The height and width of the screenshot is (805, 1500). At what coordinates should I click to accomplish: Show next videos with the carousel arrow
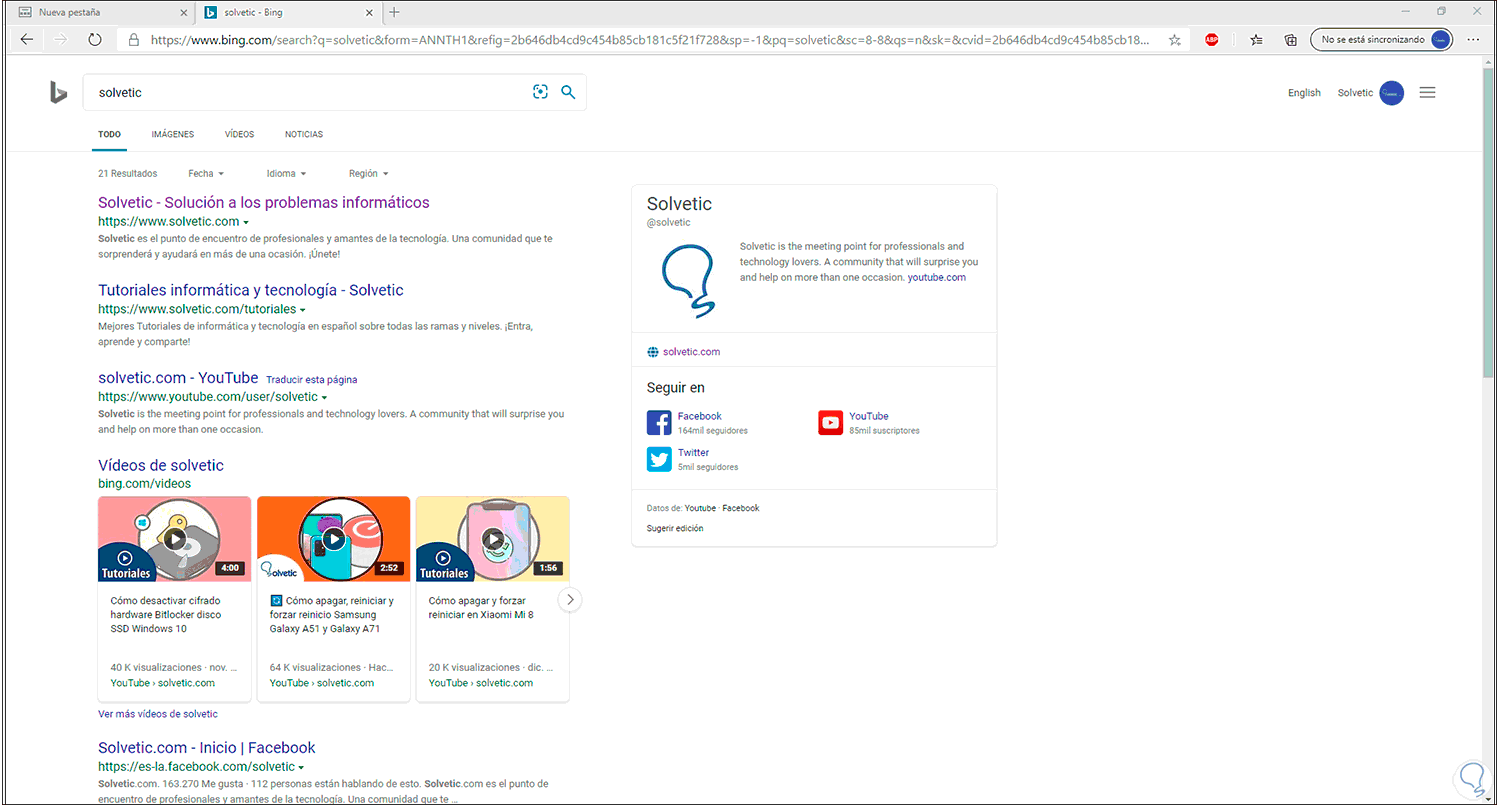click(x=570, y=600)
